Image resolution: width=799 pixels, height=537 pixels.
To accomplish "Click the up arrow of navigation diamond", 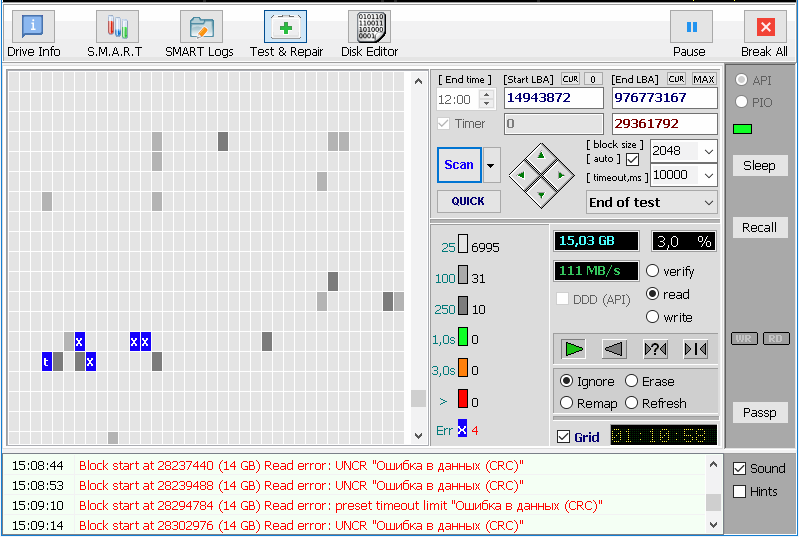I will coord(541,155).
